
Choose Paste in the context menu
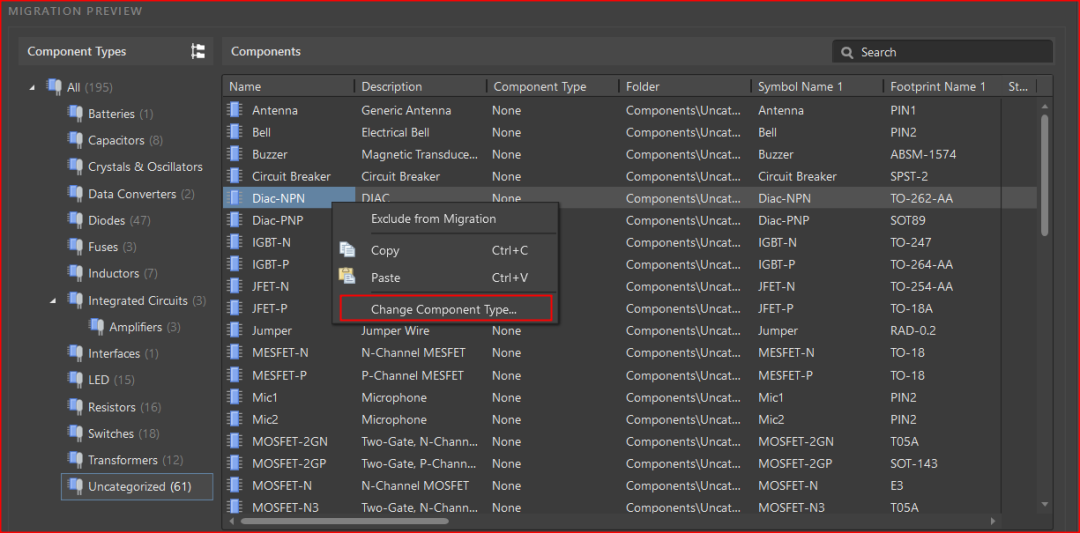point(446,278)
